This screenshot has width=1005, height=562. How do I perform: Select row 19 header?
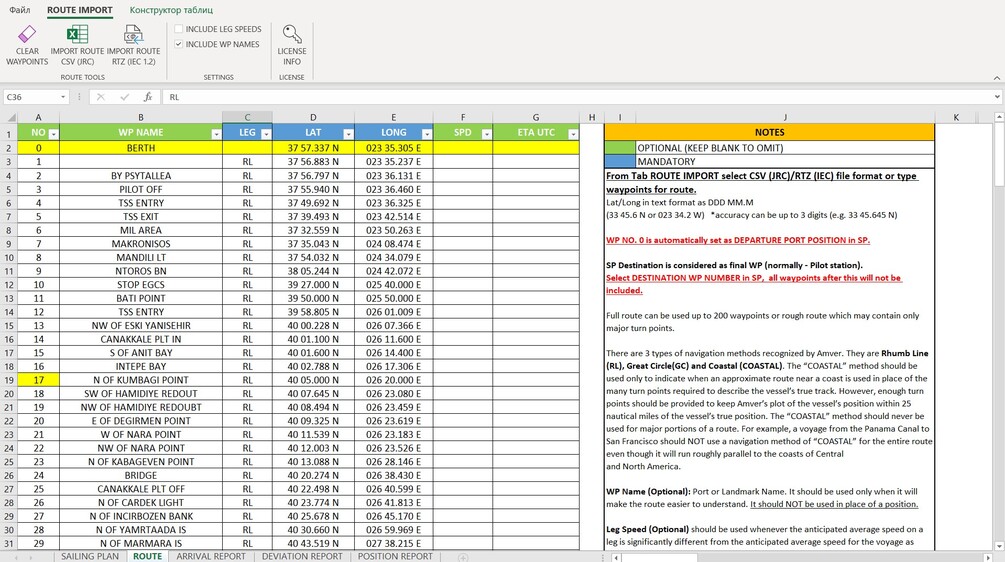pyautogui.click(x=9, y=380)
